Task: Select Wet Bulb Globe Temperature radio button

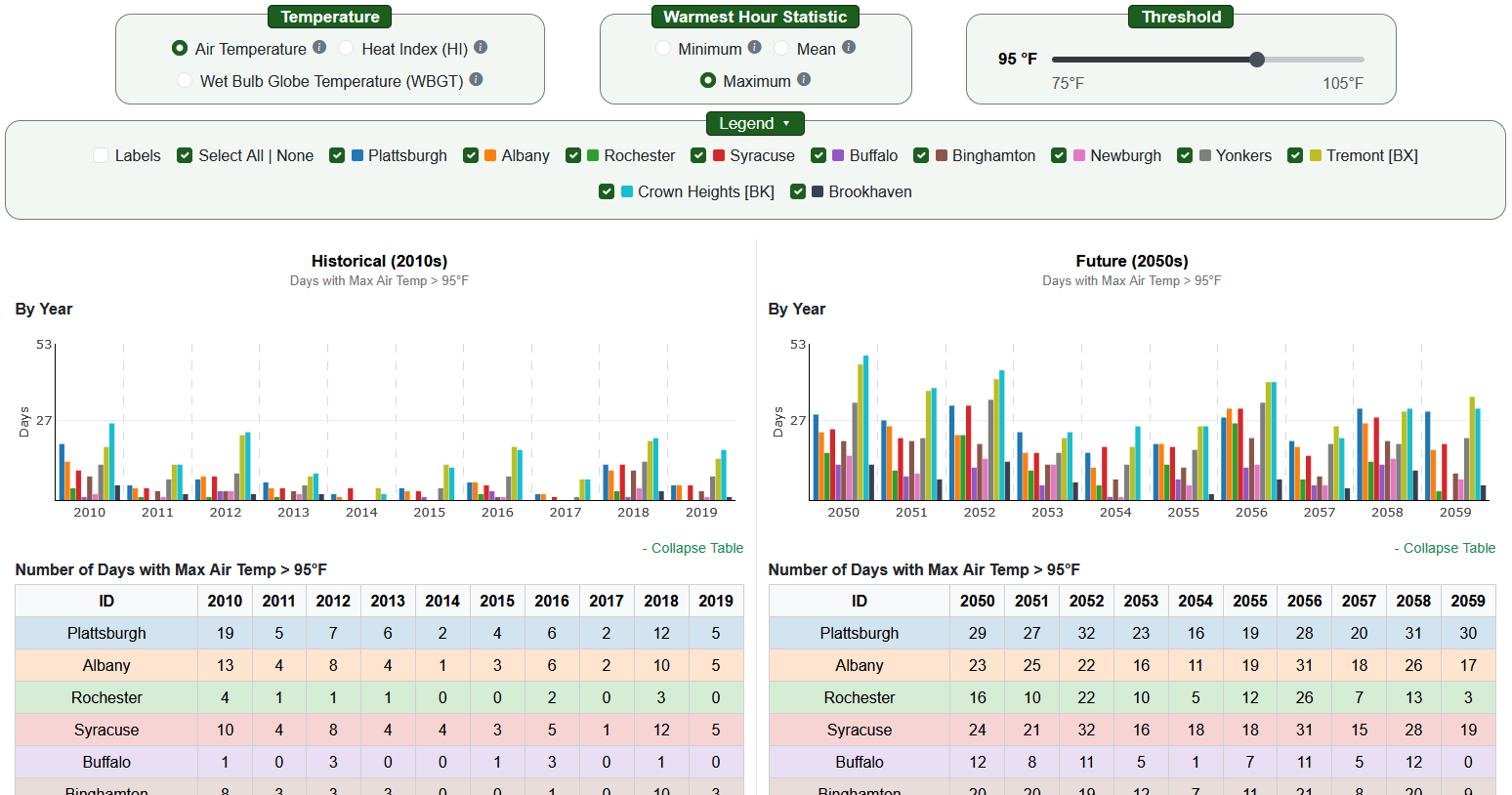Action: (x=185, y=80)
